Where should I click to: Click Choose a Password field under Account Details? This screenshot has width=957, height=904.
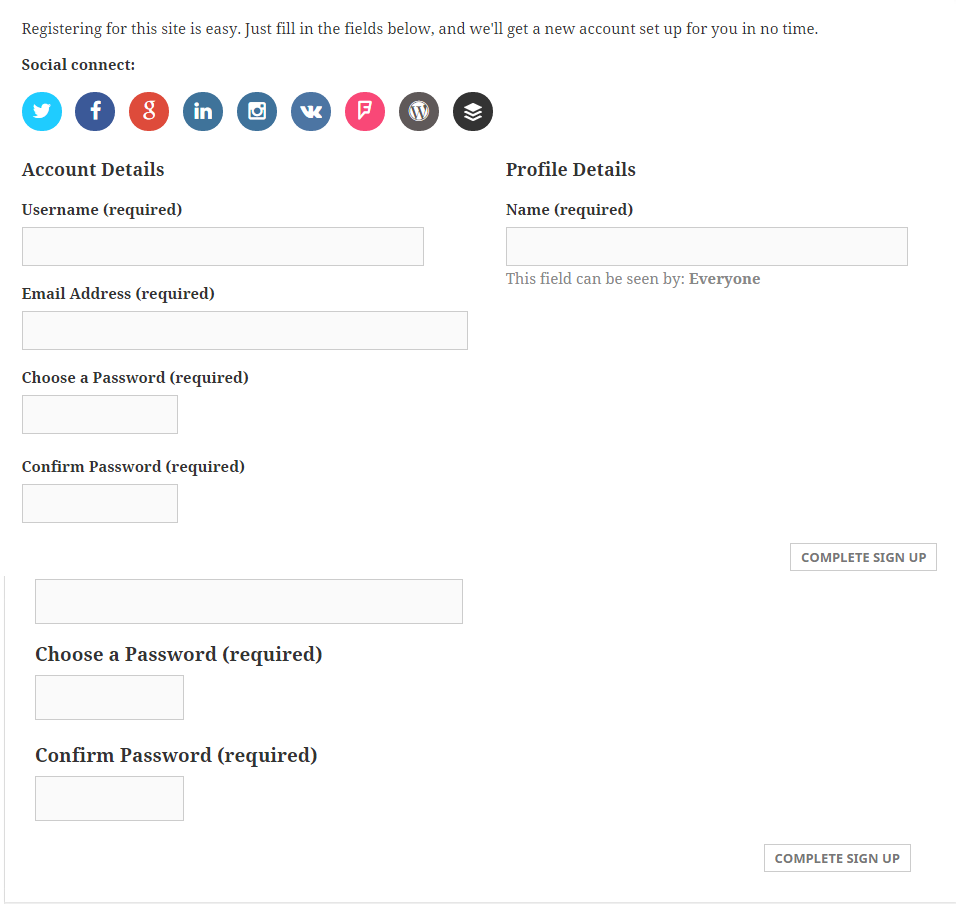(99, 414)
